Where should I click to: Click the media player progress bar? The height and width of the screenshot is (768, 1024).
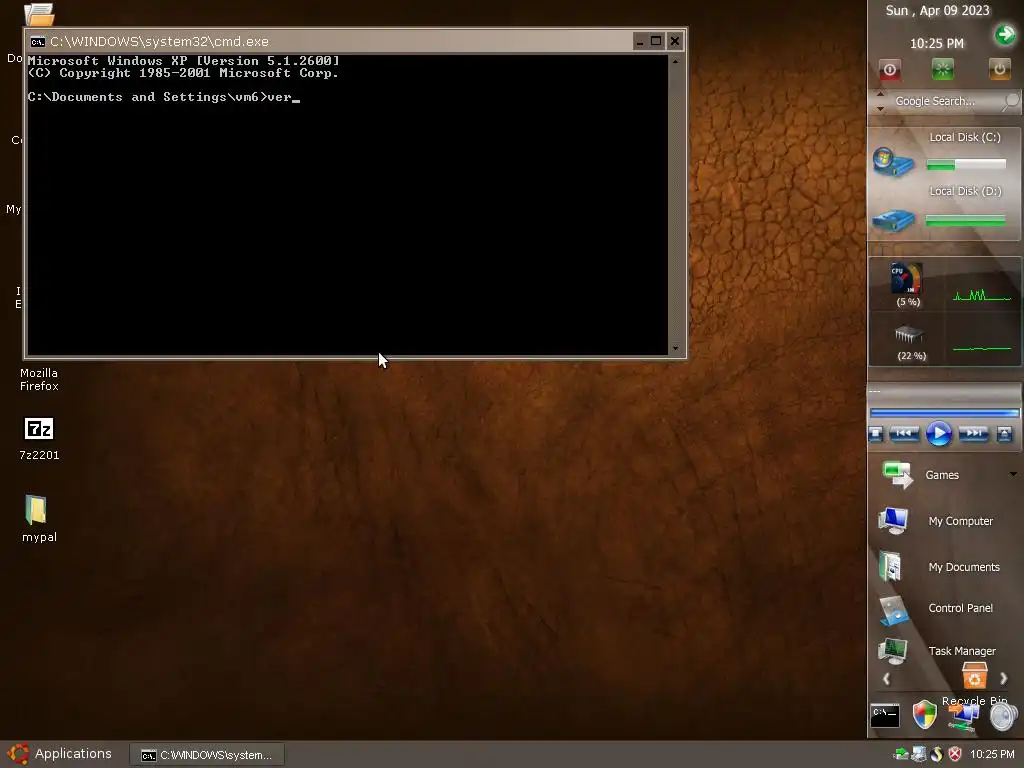point(944,413)
